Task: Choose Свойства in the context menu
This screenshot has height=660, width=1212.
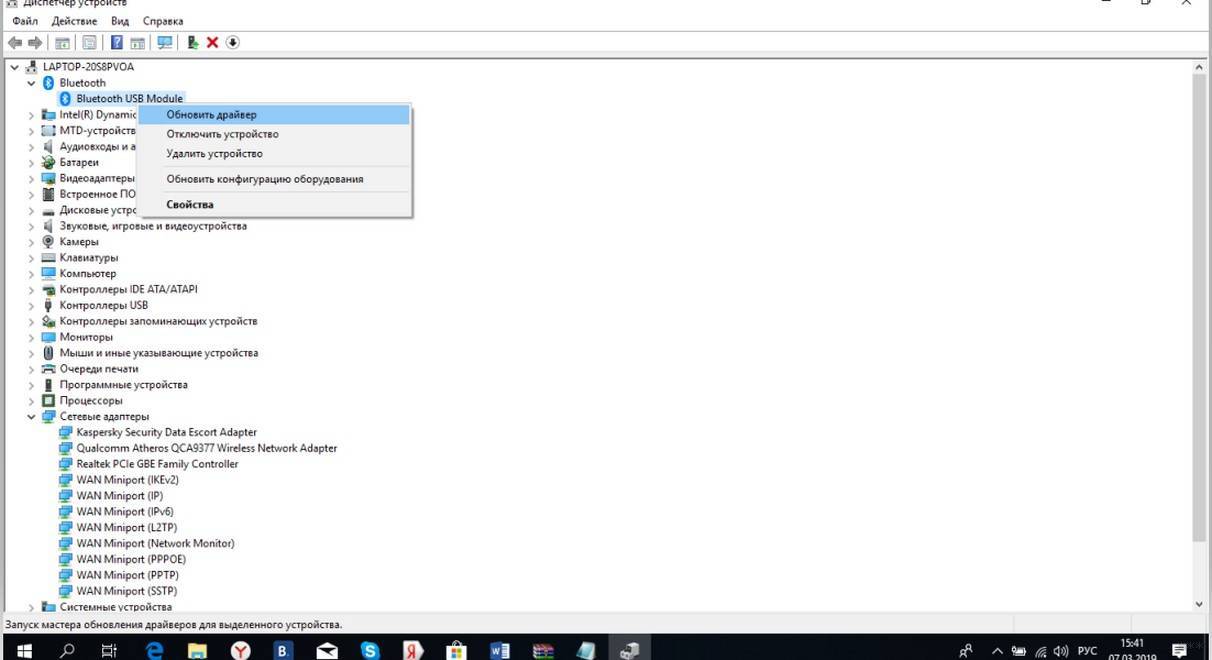Action: coord(274,204)
